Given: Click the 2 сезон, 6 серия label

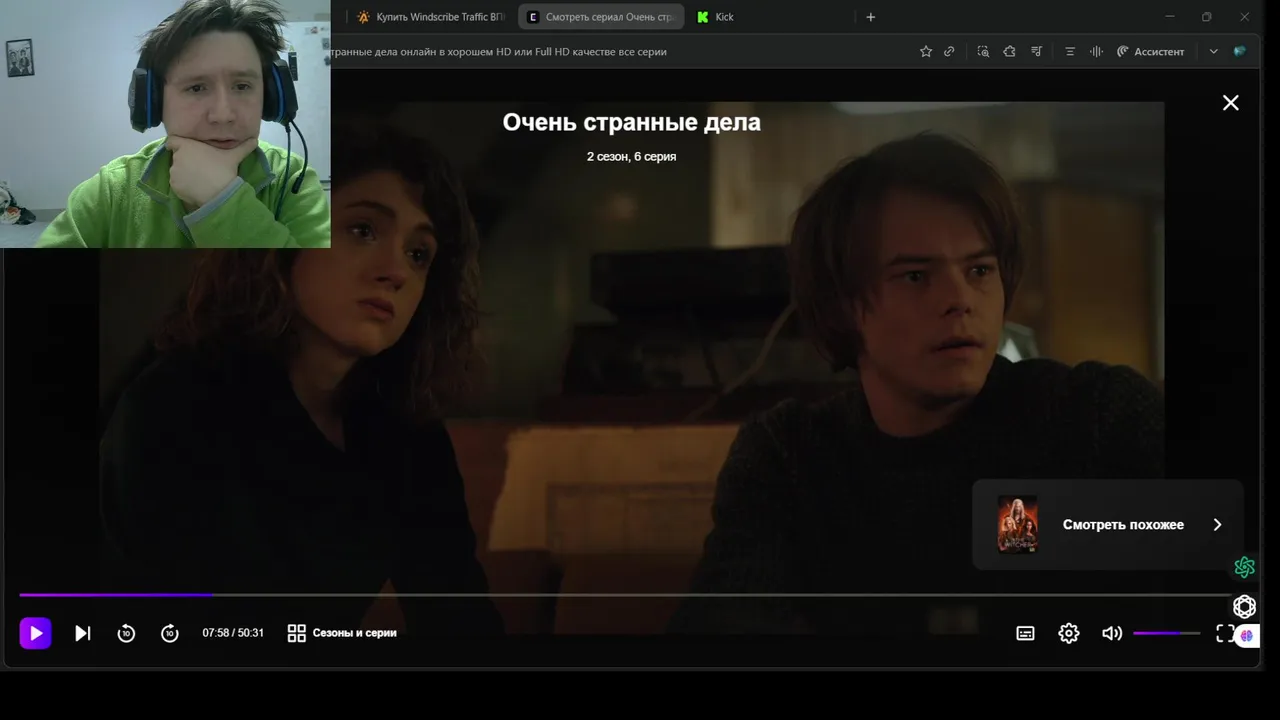Looking at the screenshot, I should coord(631,156).
